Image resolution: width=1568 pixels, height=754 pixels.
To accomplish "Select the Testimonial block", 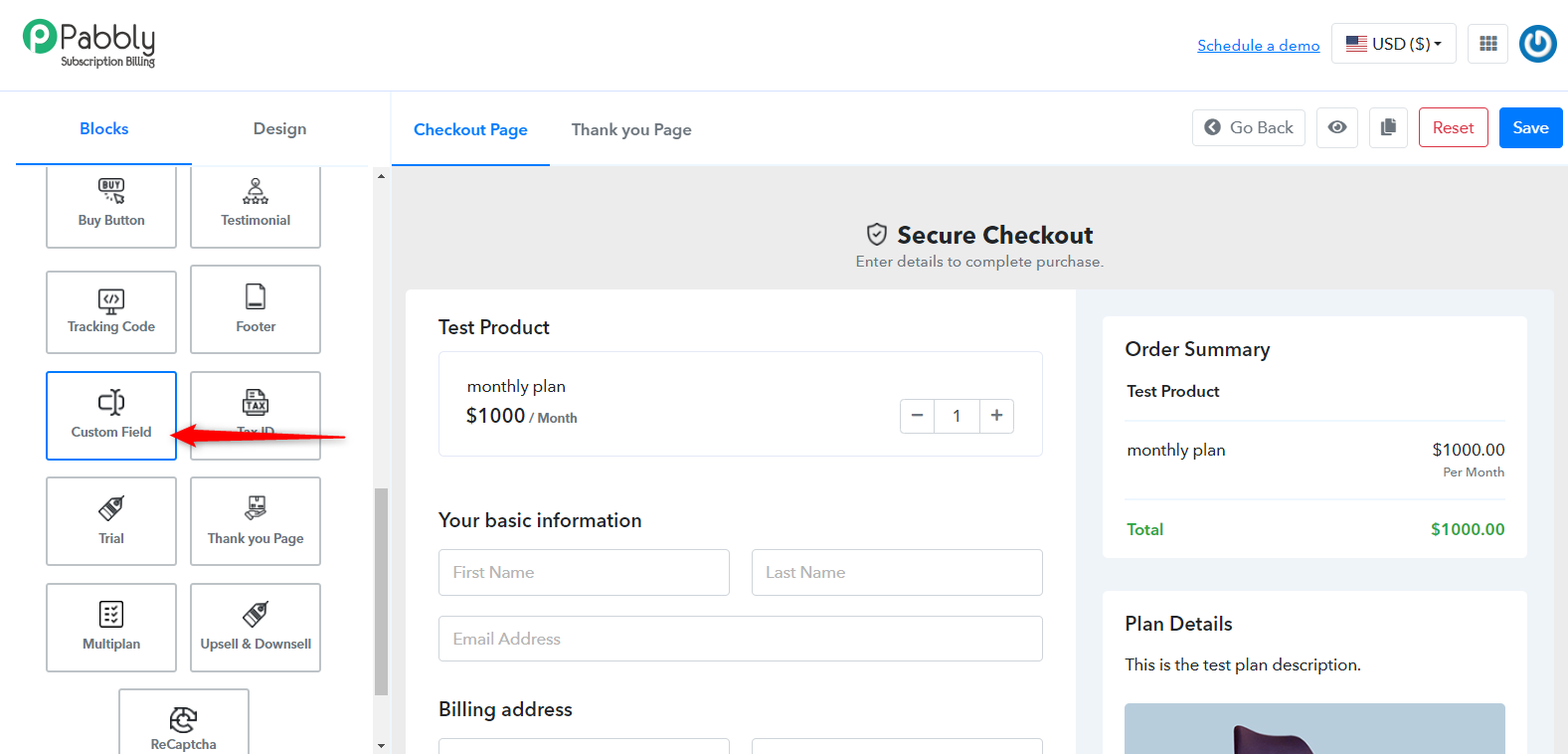I will pos(256,206).
